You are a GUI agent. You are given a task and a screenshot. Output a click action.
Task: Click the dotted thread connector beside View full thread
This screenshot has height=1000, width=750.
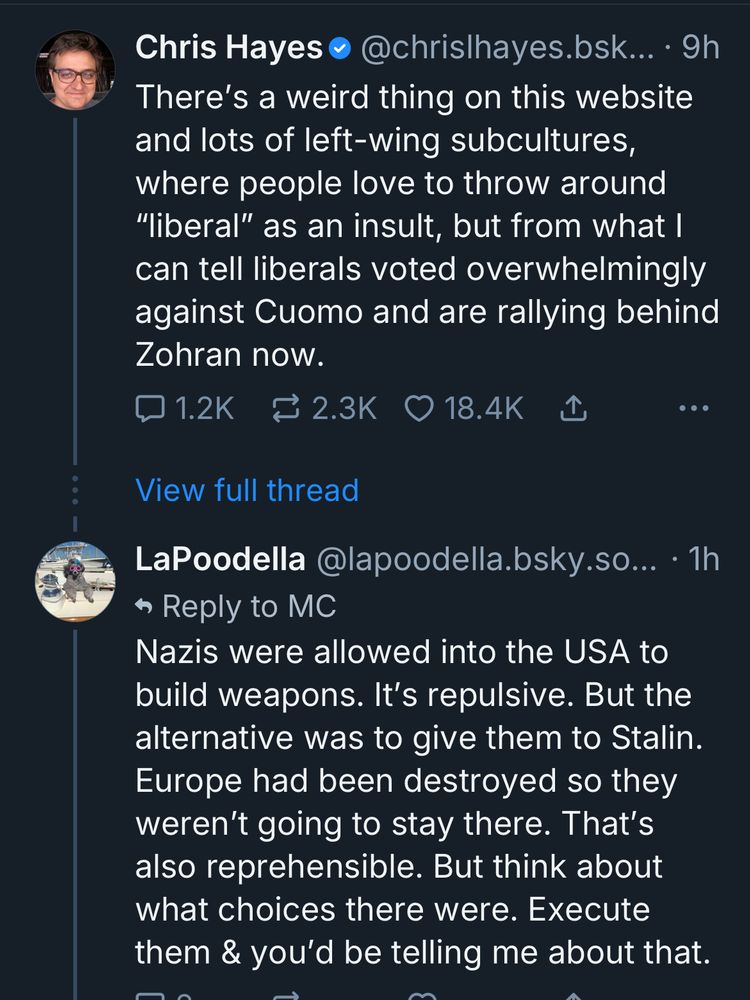[x=75, y=492]
